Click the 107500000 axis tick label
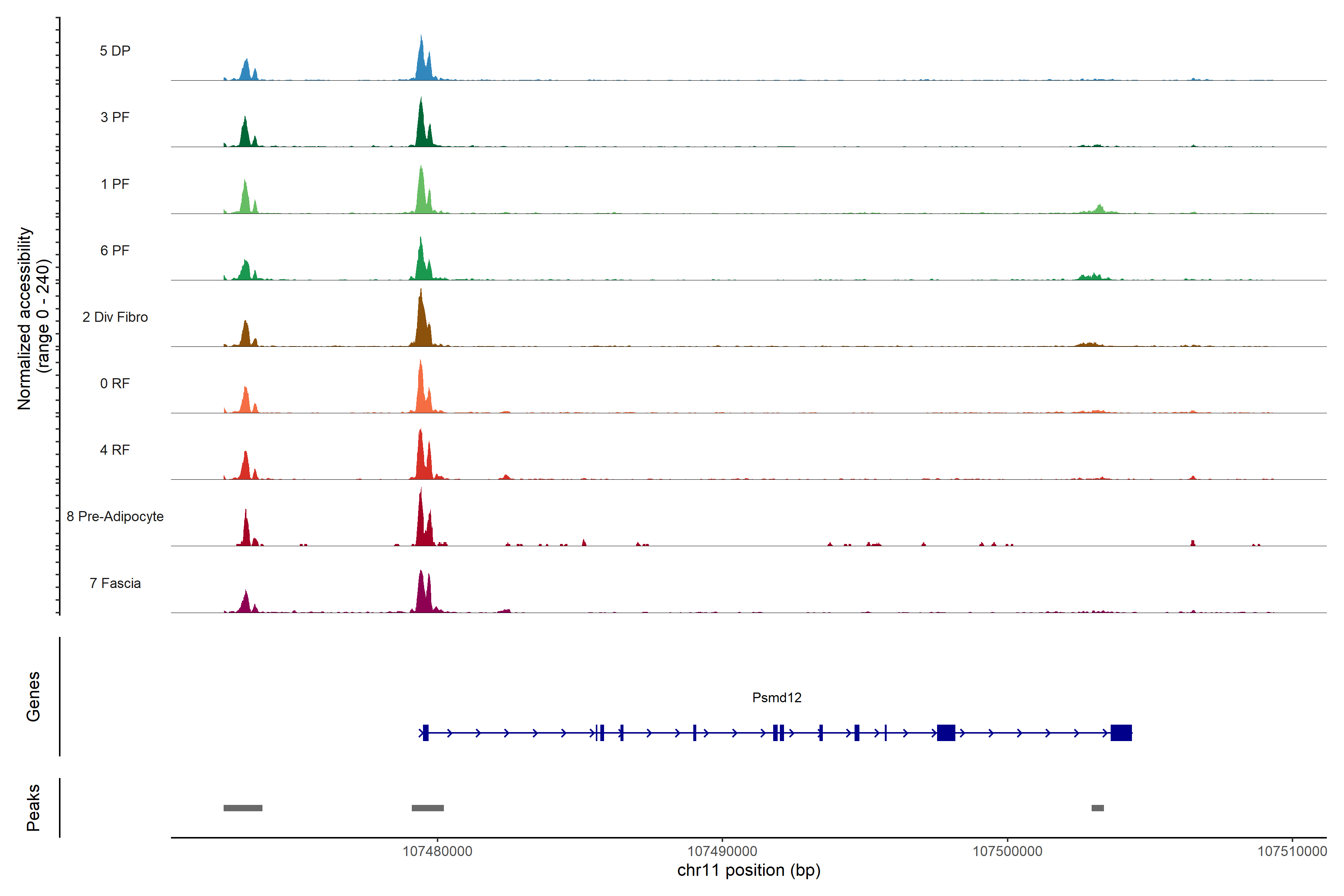 point(1007,851)
